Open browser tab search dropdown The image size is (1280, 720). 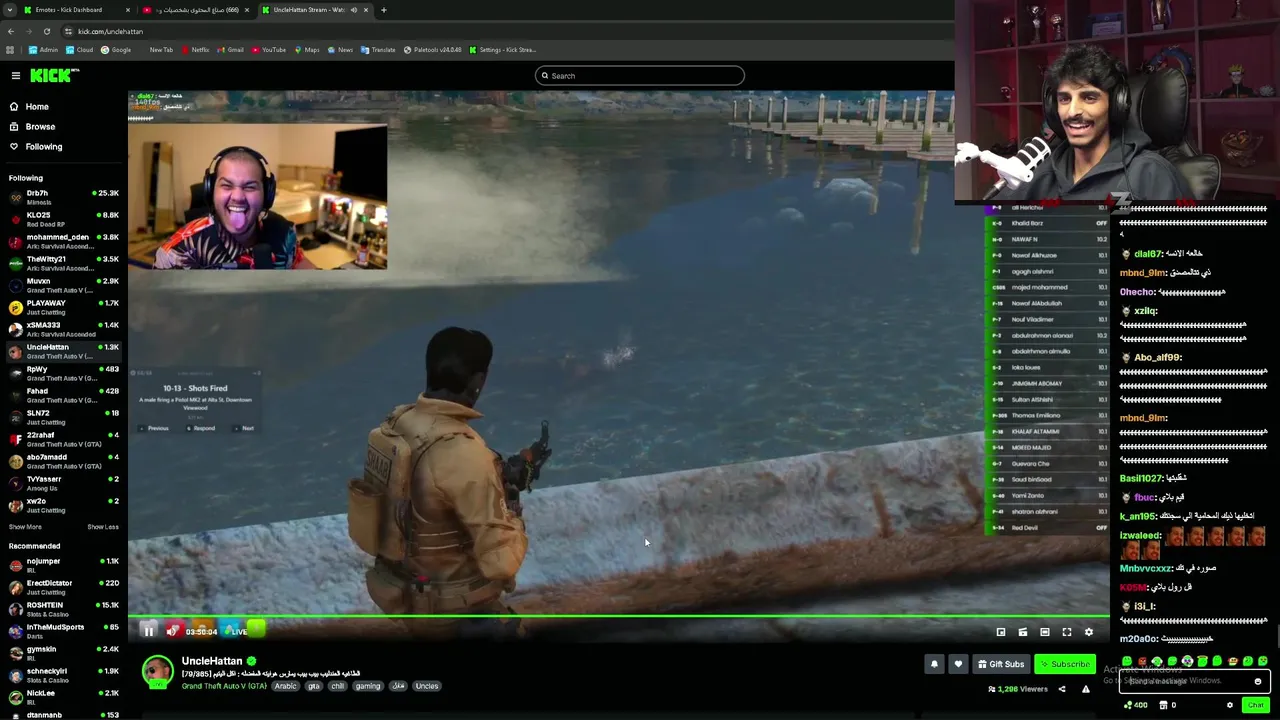click(9, 10)
